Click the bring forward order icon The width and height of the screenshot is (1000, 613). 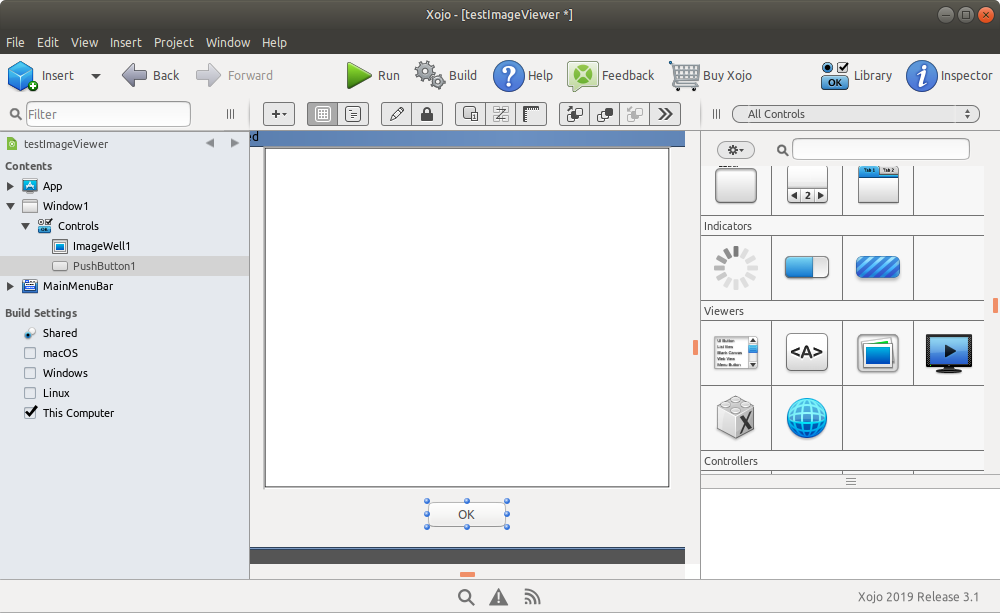575,114
